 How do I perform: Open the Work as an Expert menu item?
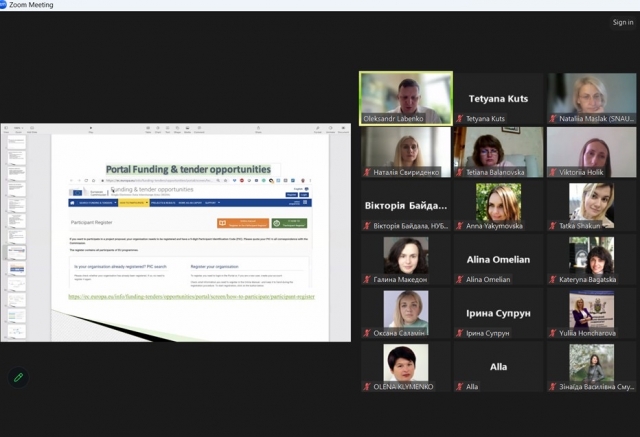(x=190, y=203)
